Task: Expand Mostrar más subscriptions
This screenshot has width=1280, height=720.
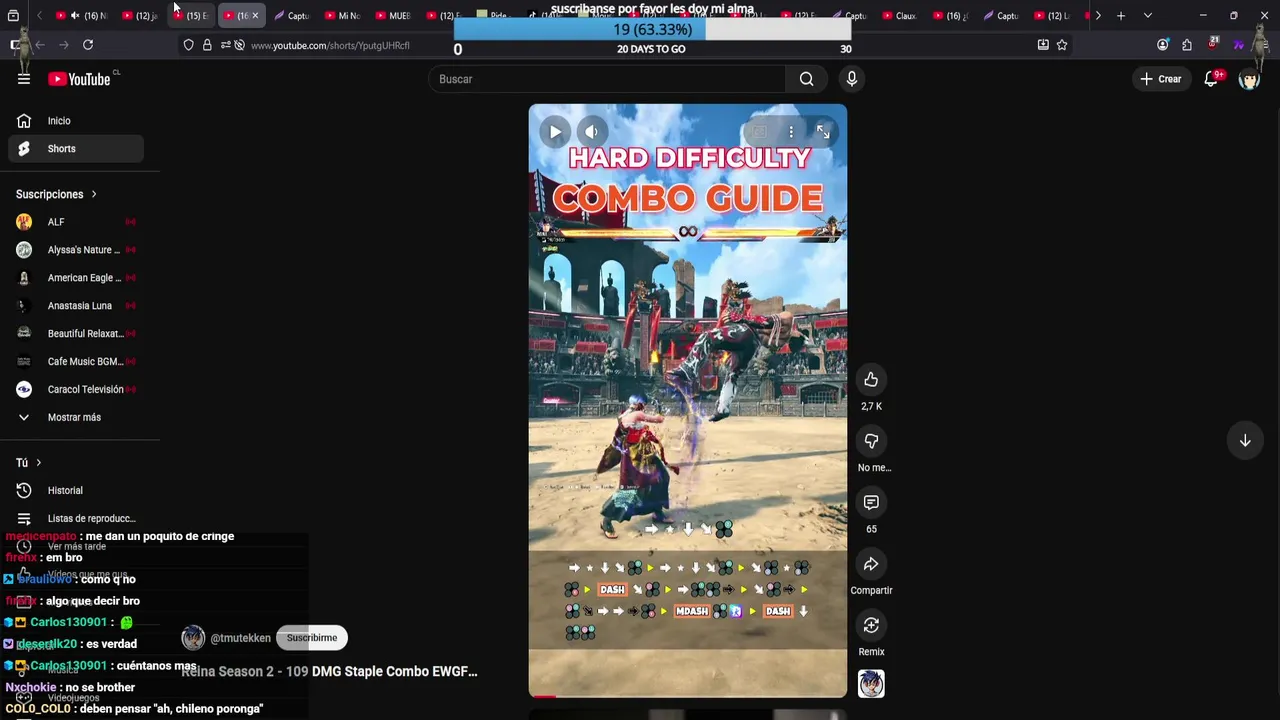Action: point(76,417)
